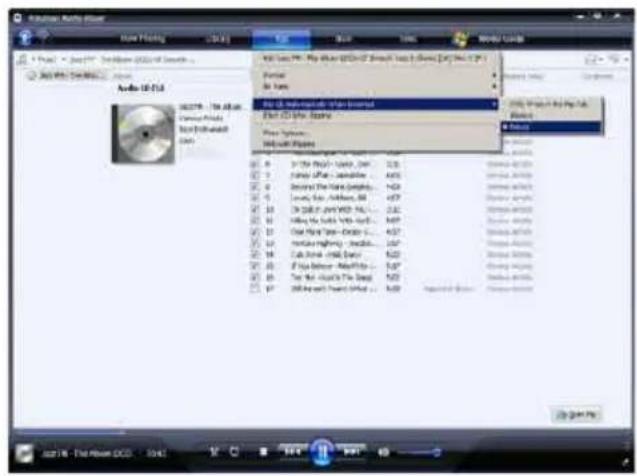The image size is (637, 476).
Task: Choose the Always option in submenu
Action: [551, 116]
